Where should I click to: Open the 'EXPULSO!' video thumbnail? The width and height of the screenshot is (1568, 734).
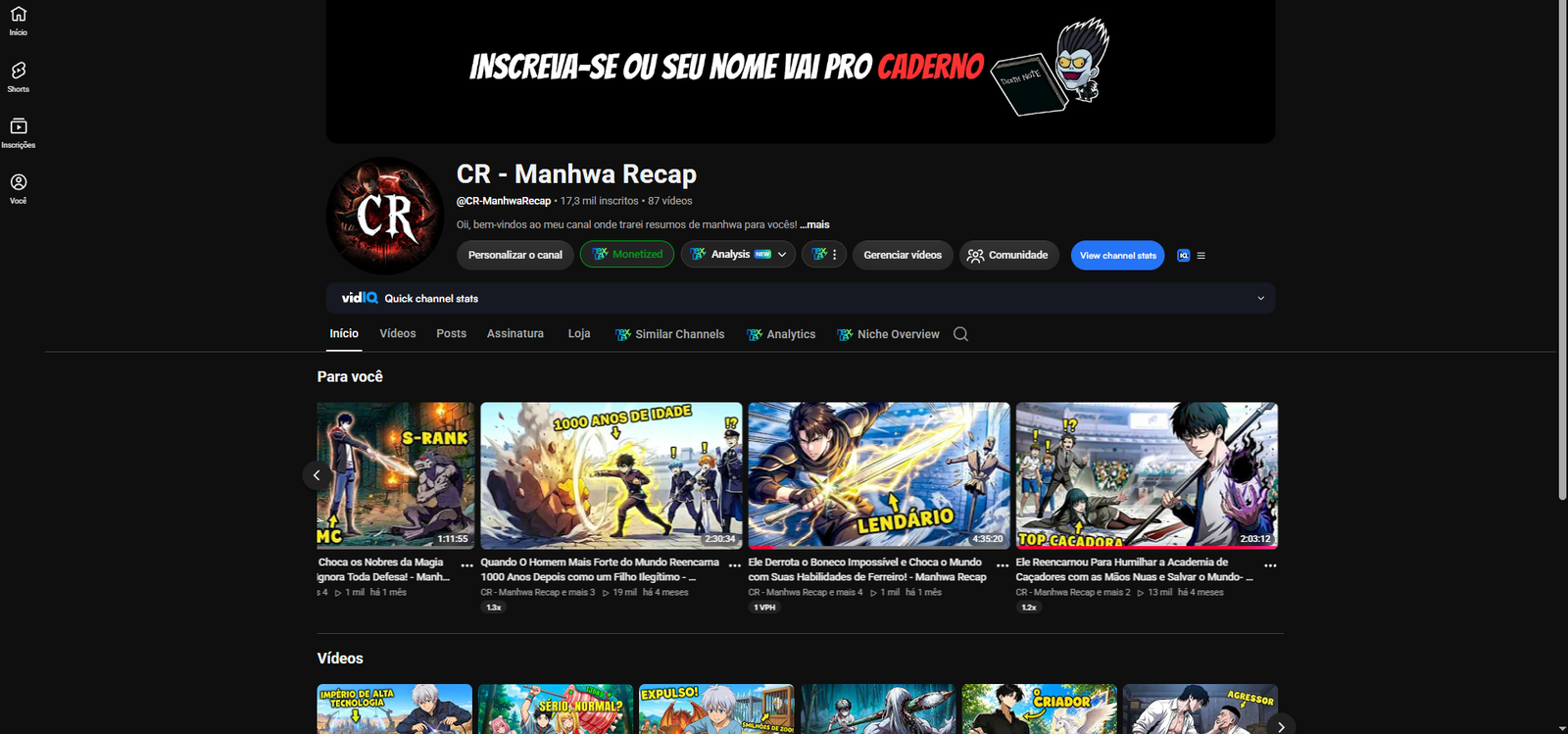[x=716, y=710]
